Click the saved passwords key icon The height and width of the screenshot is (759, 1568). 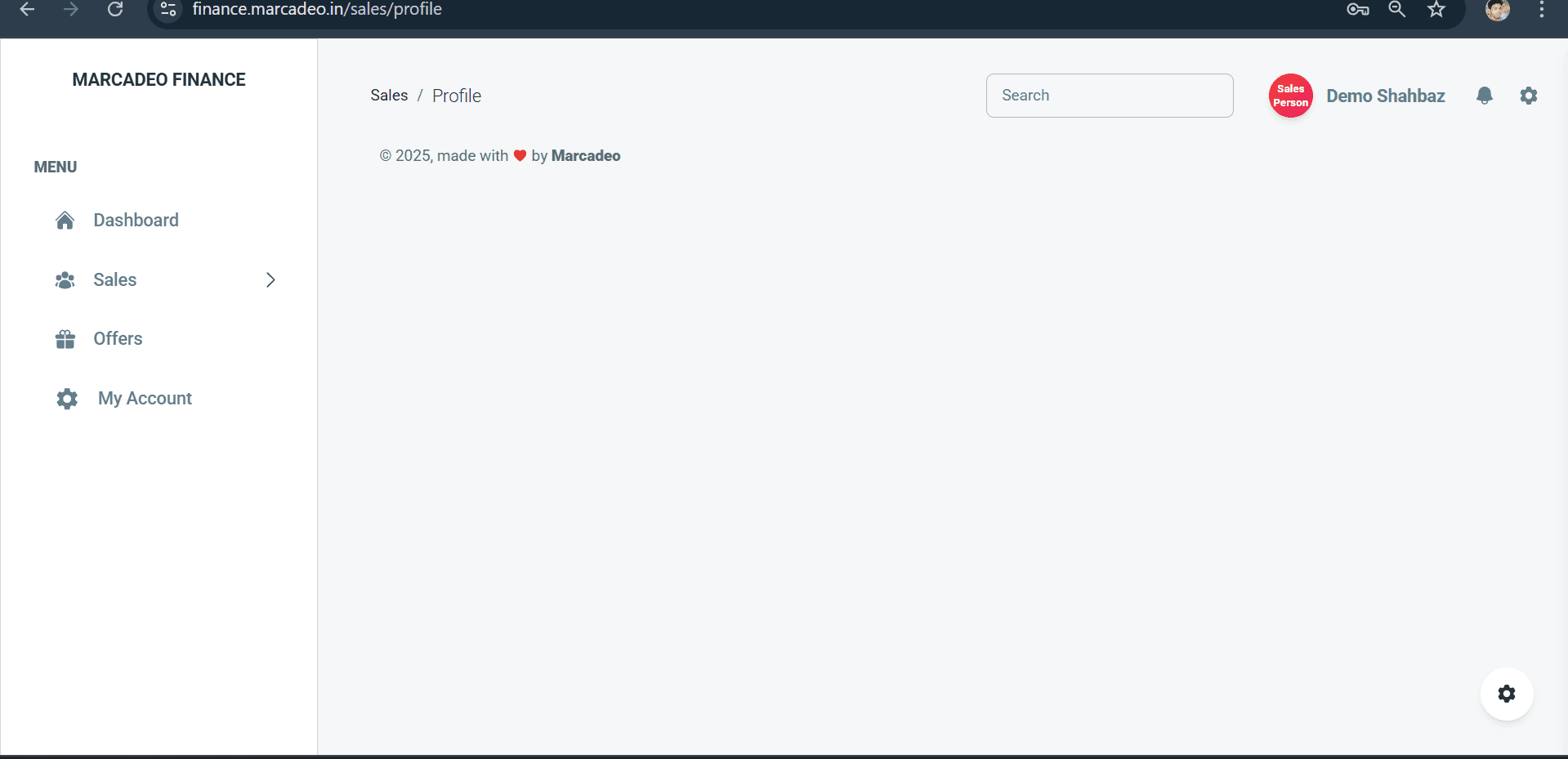tap(1358, 10)
